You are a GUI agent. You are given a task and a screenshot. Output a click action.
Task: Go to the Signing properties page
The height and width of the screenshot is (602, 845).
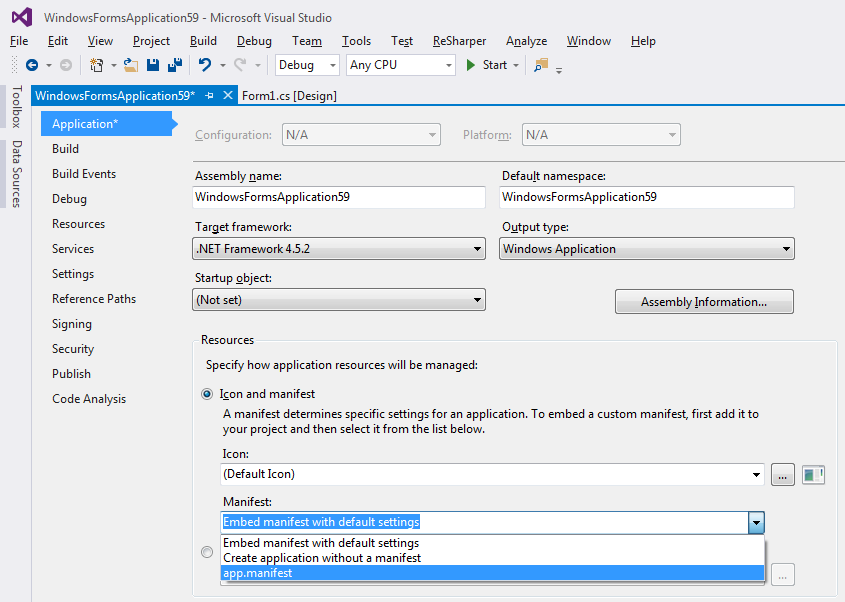click(x=72, y=324)
